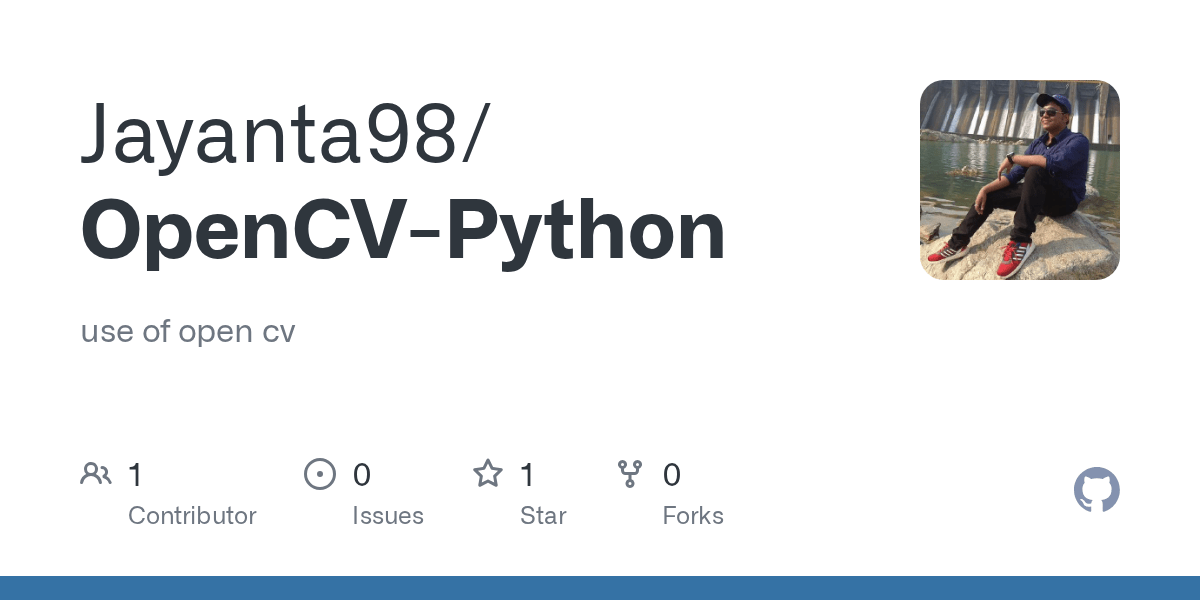The height and width of the screenshot is (600, 1200).
Task: Click the word 'Python' in the title
Action: tap(586, 230)
